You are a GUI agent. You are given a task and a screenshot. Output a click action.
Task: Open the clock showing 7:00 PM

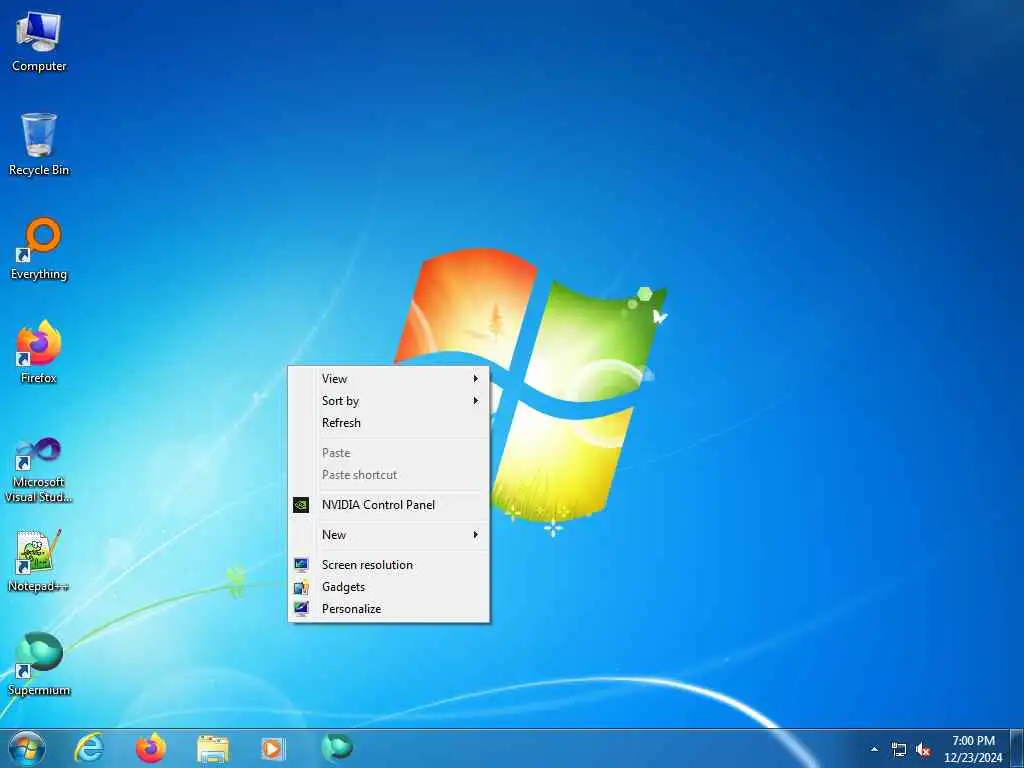point(973,749)
